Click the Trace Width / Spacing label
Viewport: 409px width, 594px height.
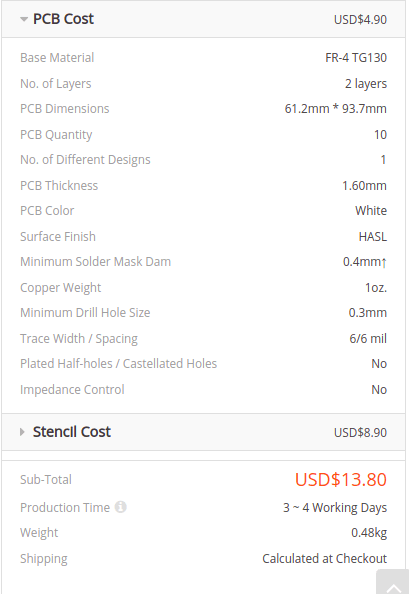pos(79,339)
